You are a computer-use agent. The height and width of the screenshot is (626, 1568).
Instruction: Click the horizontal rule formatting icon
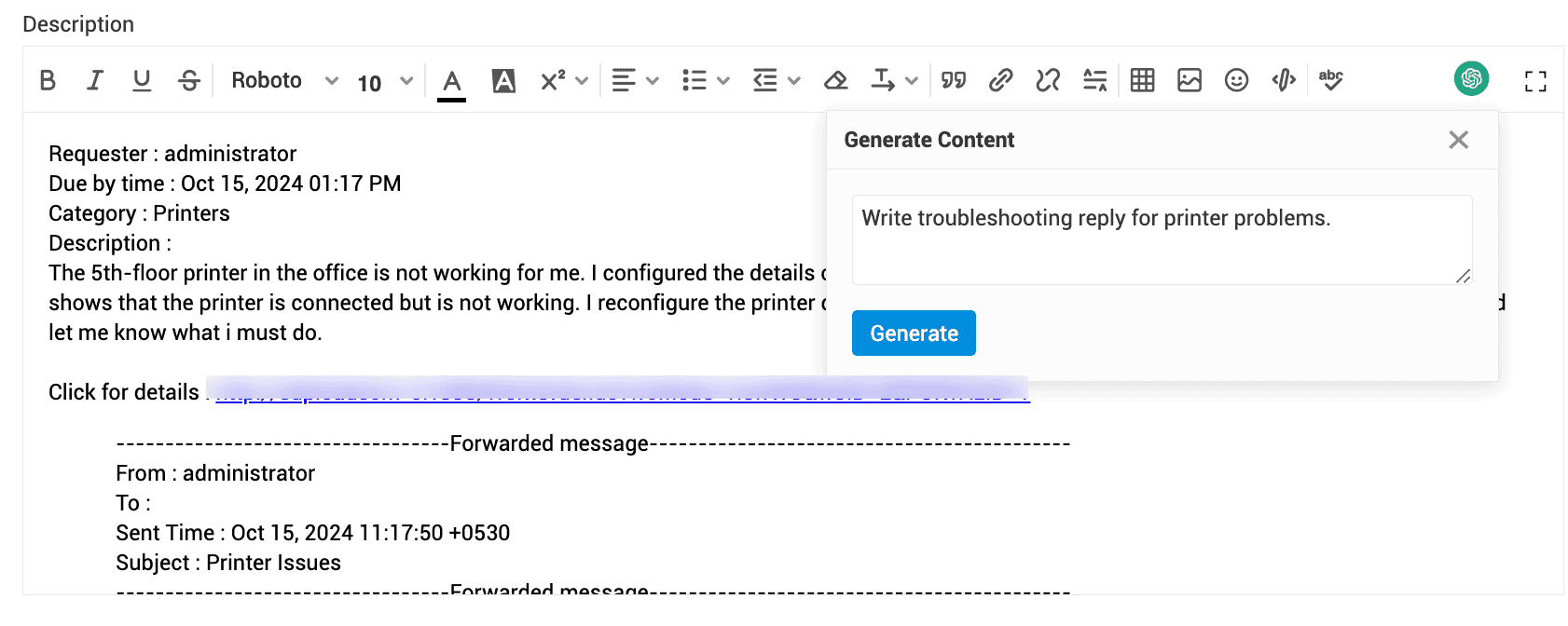tap(1095, 81)
